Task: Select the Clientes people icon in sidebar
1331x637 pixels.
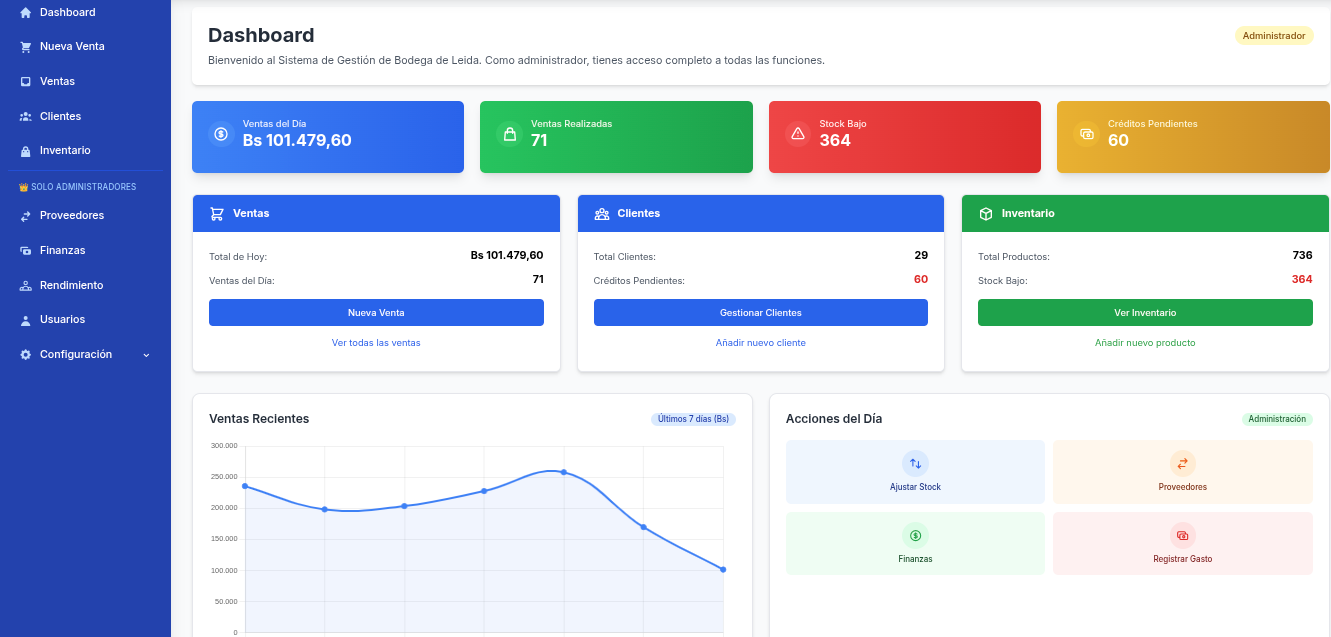Action: pyautogui.click(x=26, y=116)
